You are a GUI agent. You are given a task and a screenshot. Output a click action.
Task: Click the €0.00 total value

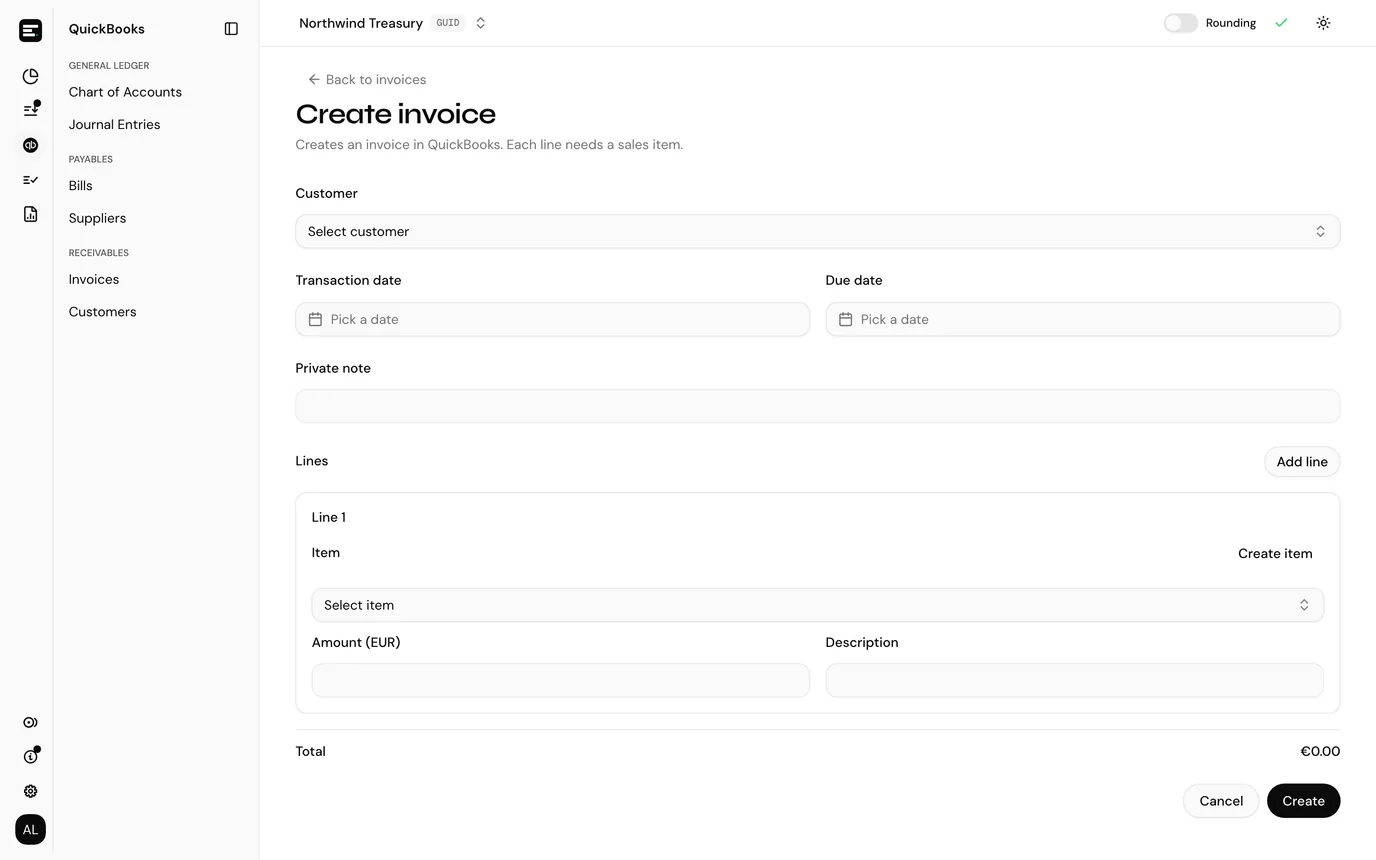click(1320, 752)
